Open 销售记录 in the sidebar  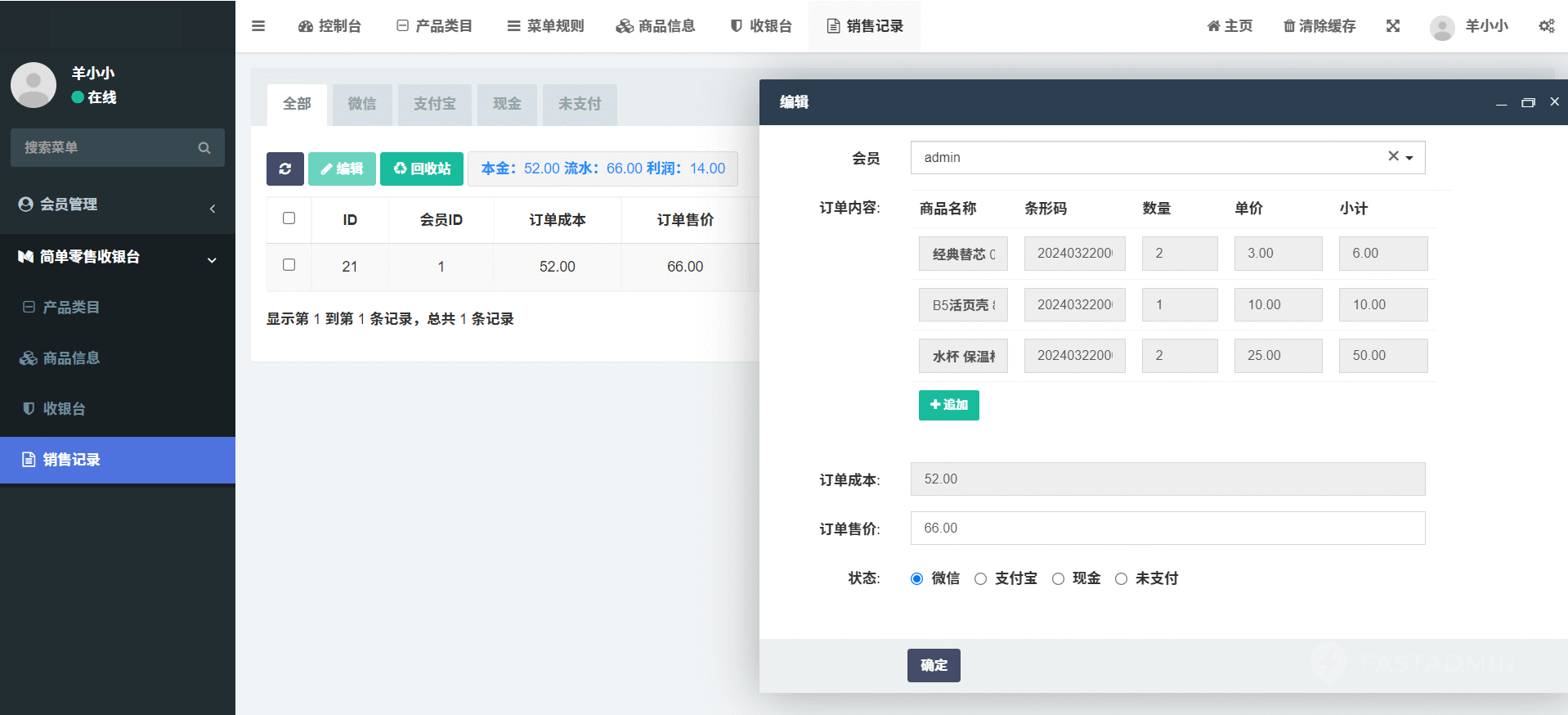point(118,460)
